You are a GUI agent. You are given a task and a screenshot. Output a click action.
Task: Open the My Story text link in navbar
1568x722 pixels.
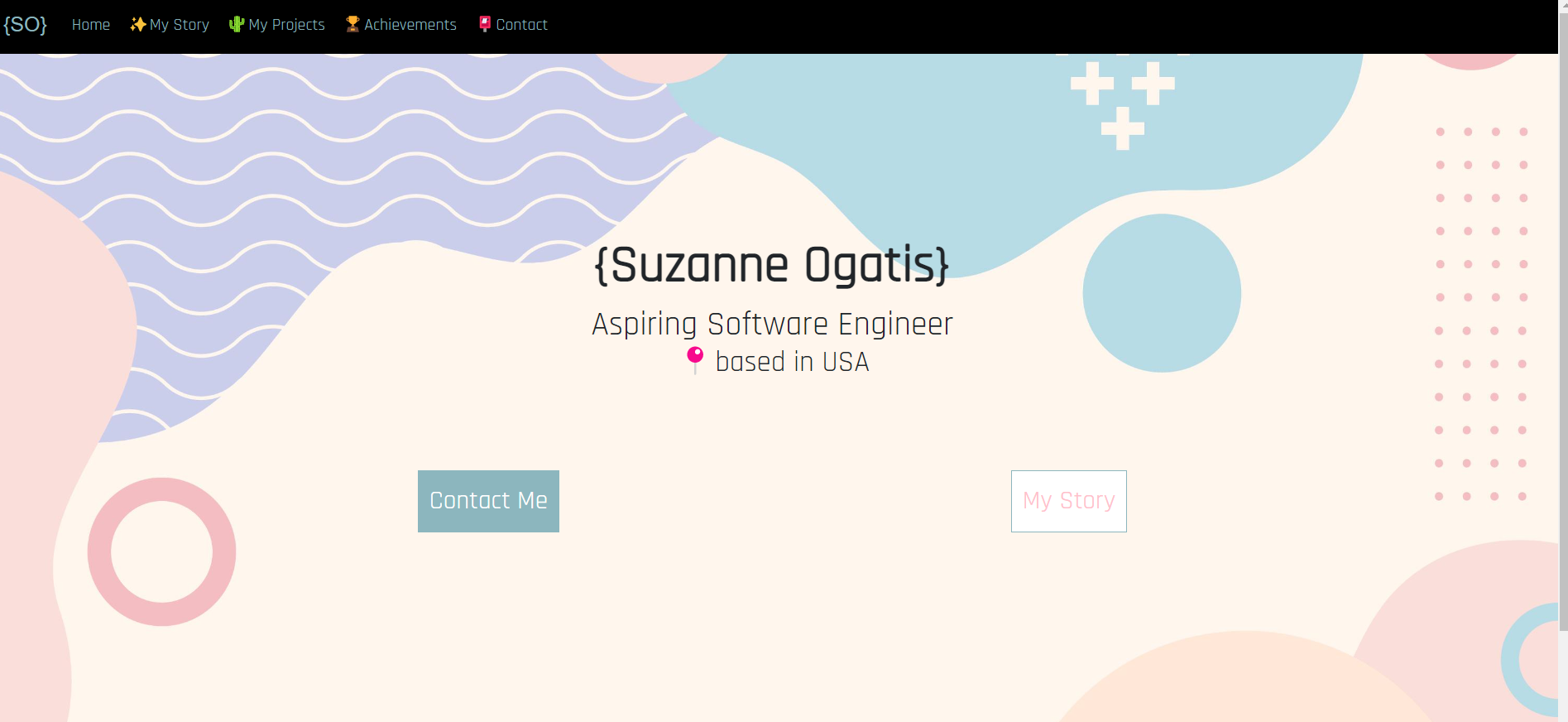click(x=180, y=25)
